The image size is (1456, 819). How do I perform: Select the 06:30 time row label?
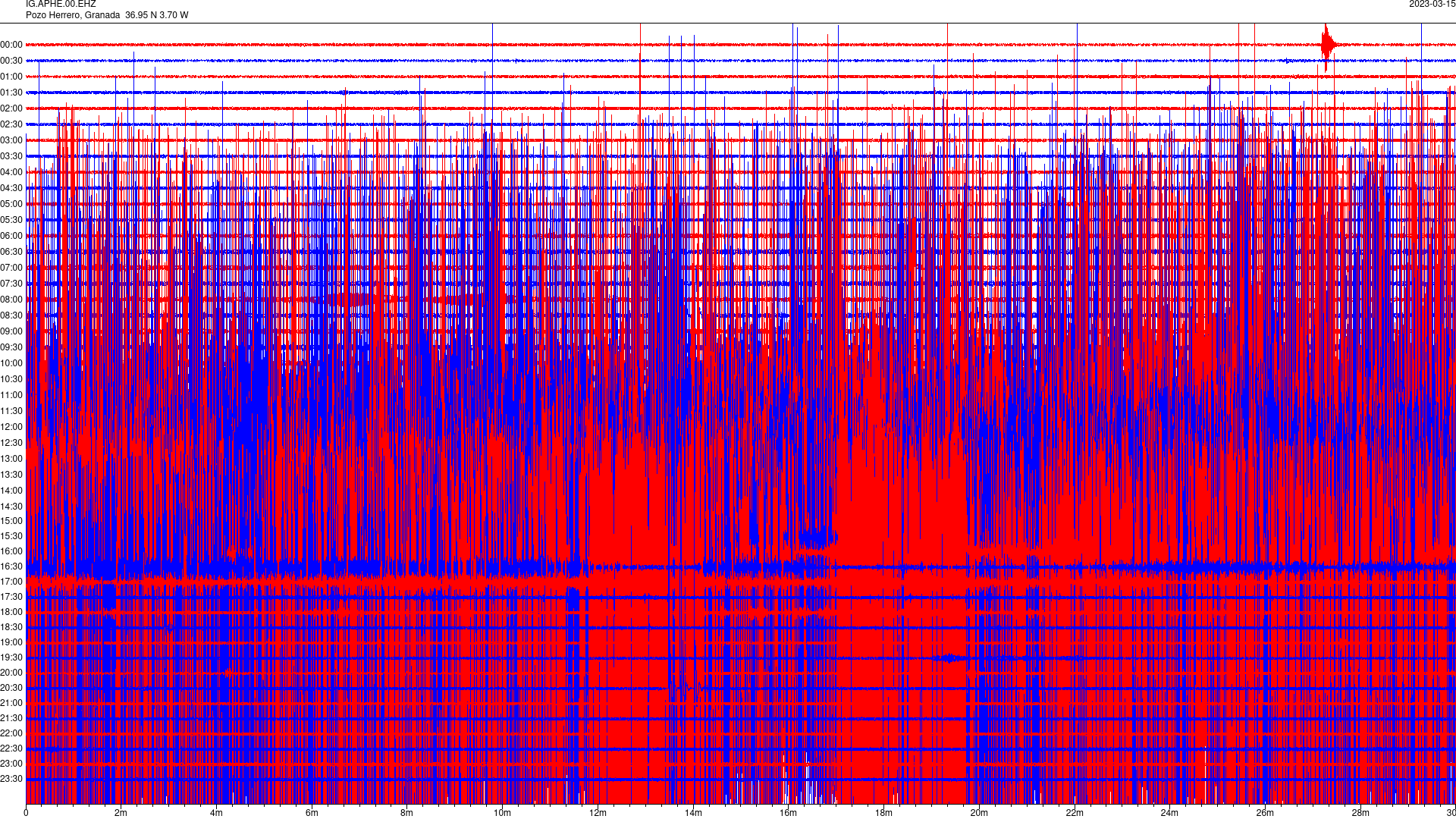tap(11, 252)
